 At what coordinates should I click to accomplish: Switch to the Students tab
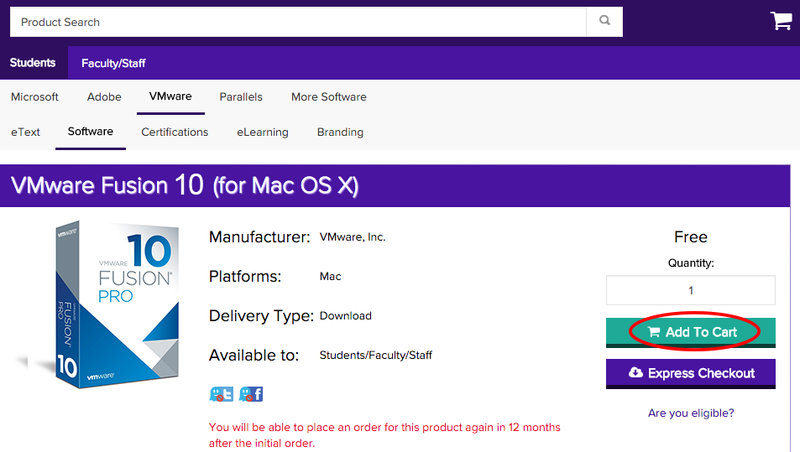pyautogui.click(x=33, y=63)
